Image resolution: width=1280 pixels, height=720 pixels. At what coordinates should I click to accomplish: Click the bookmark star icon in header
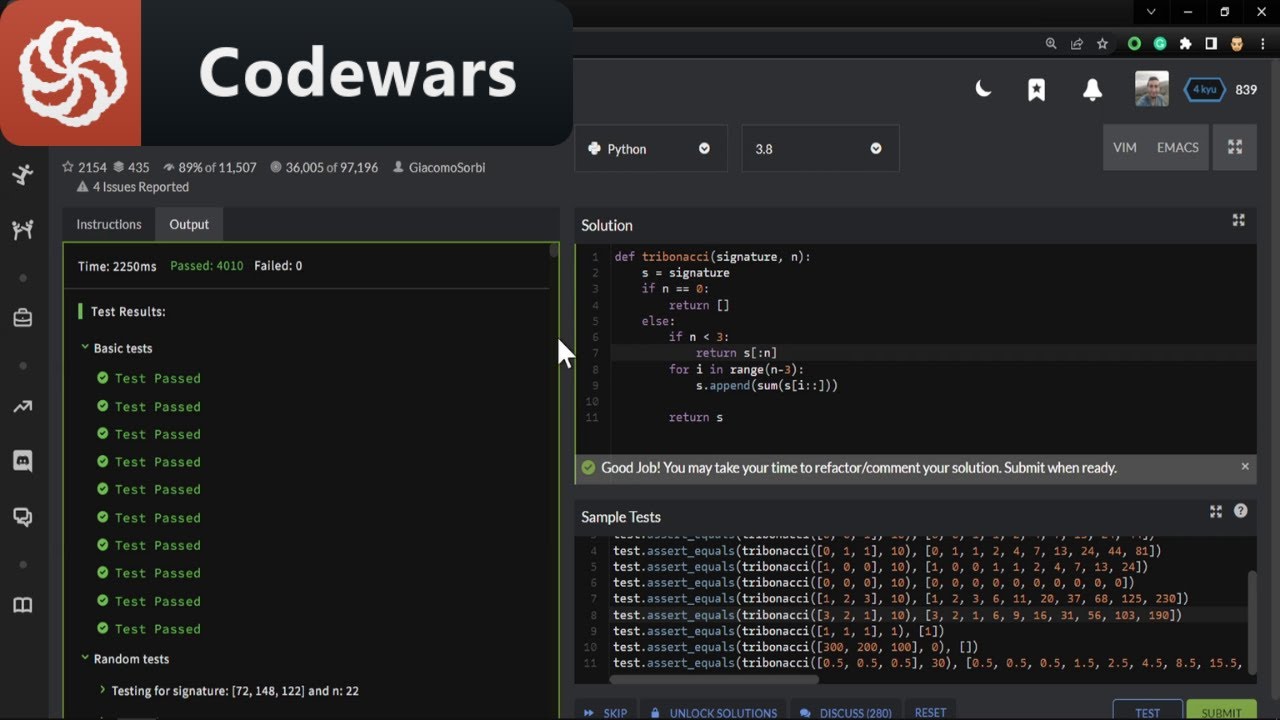tap(1037, 90)
